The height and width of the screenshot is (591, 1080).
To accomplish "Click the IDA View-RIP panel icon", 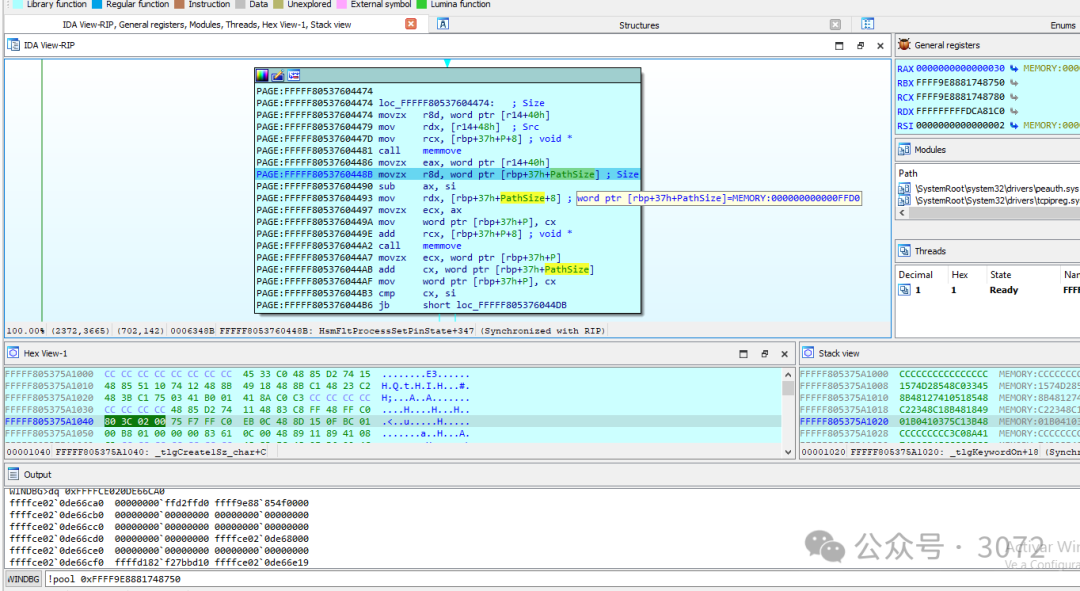I will pyautogui.click(x=13, y=45).
